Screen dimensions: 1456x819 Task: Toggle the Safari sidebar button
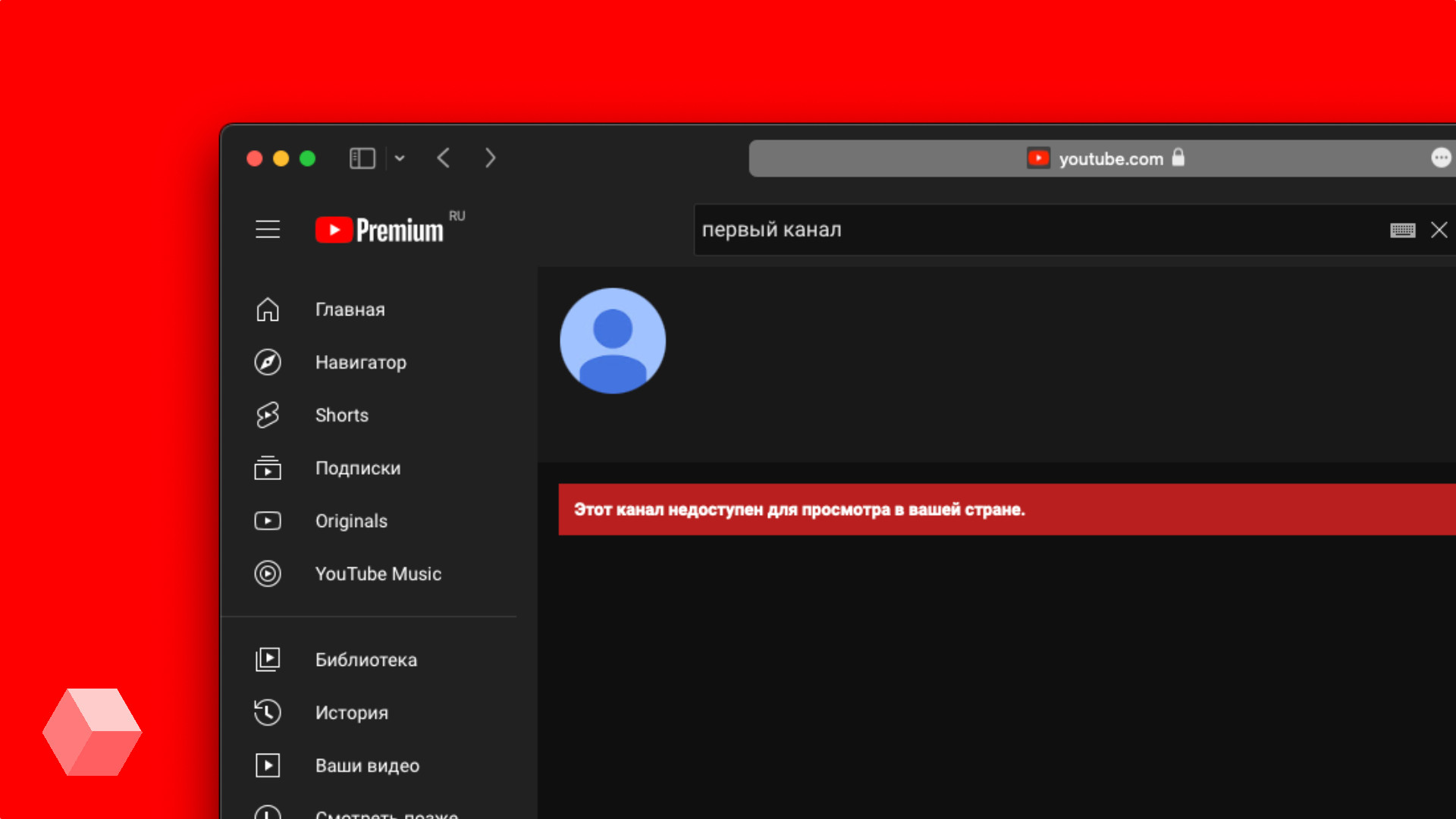click(362, 158)
